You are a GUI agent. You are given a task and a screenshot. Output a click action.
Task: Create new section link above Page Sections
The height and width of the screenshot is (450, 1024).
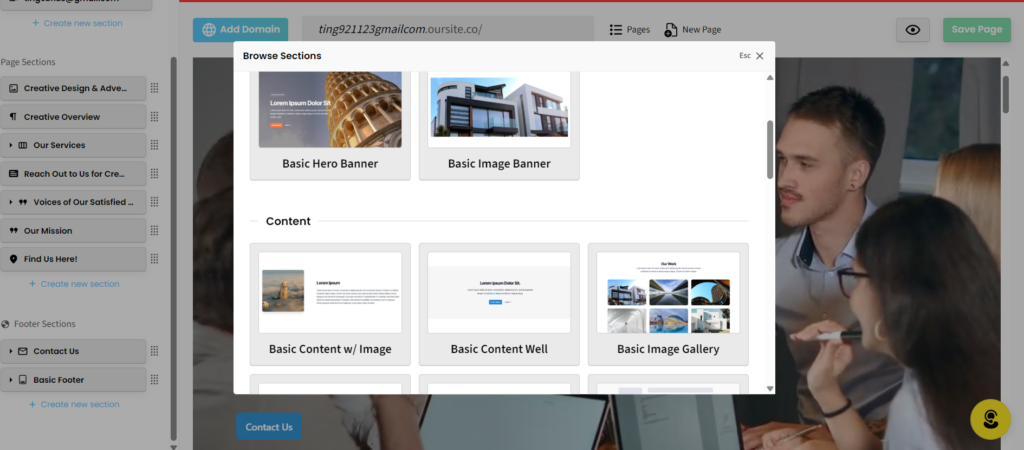pyautogui.click(x=77, y=23)
